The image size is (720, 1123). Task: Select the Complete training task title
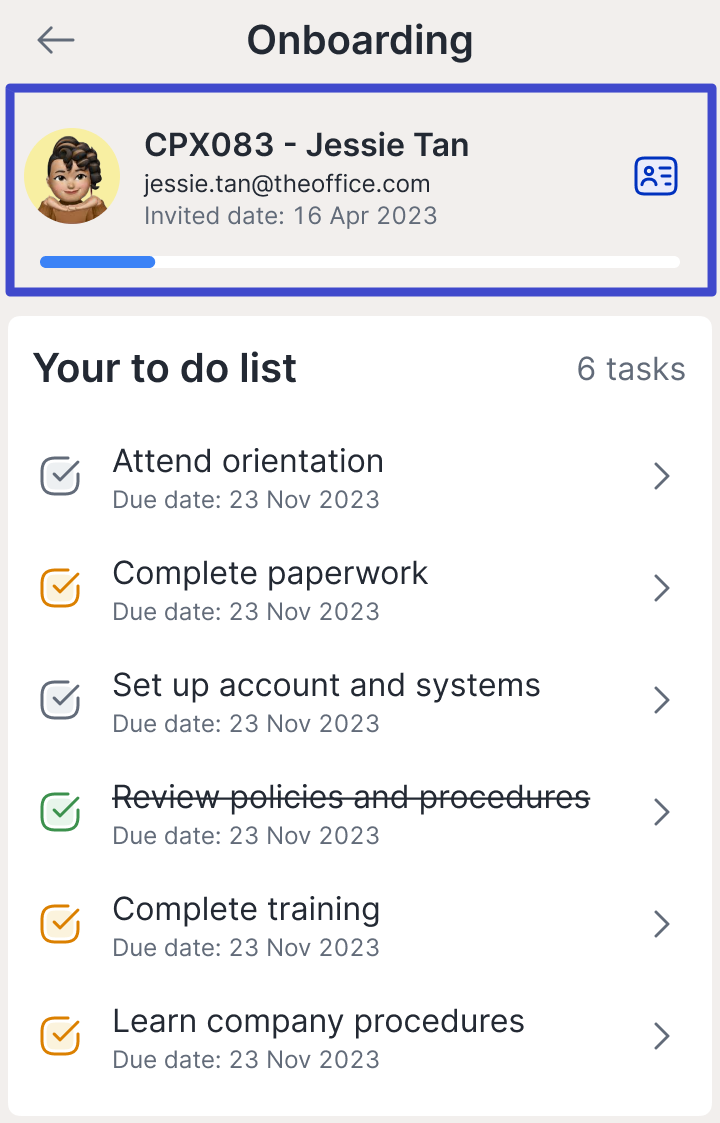[246, 910]
